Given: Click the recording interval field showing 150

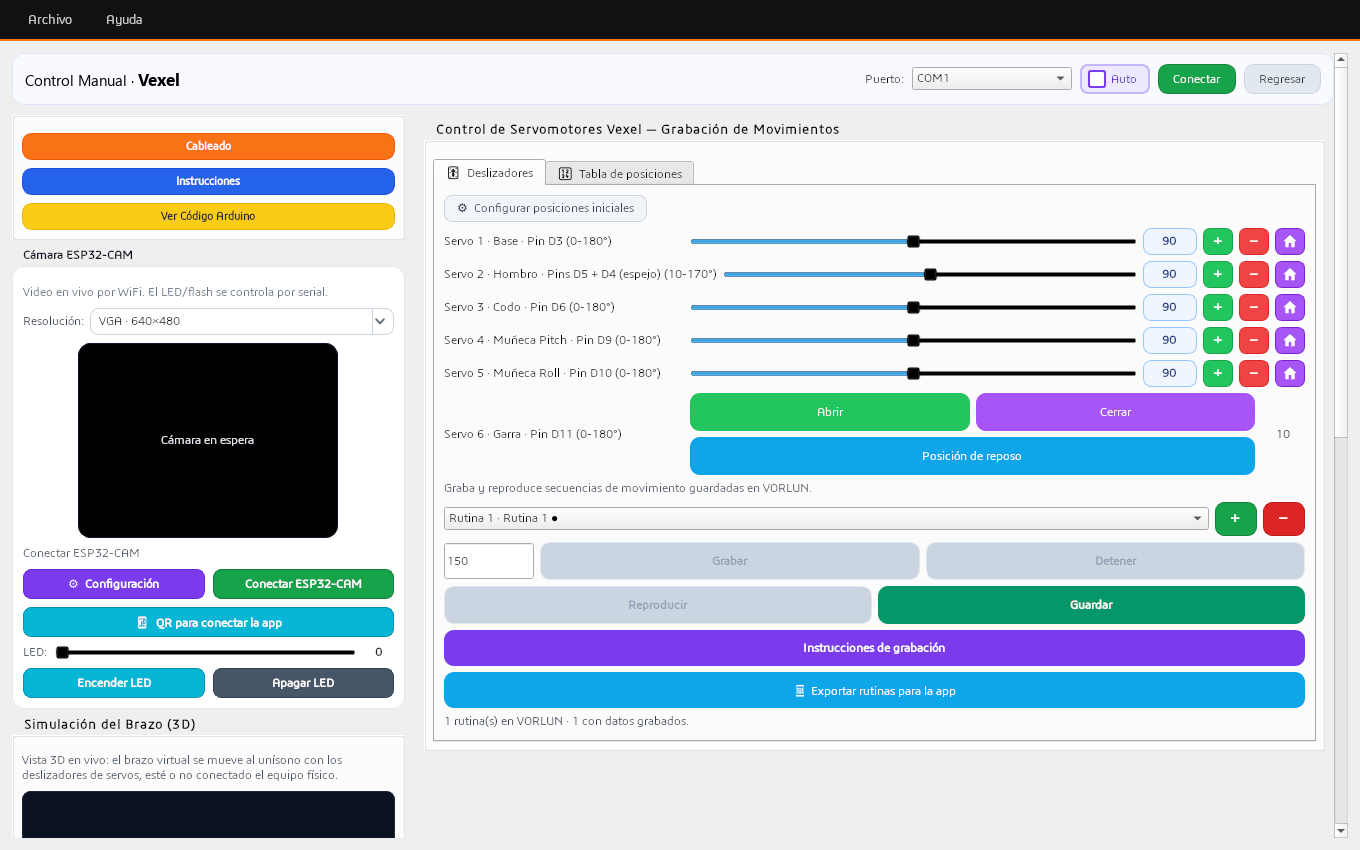Looking at the screenshot, I should click(x=489, y=561).
